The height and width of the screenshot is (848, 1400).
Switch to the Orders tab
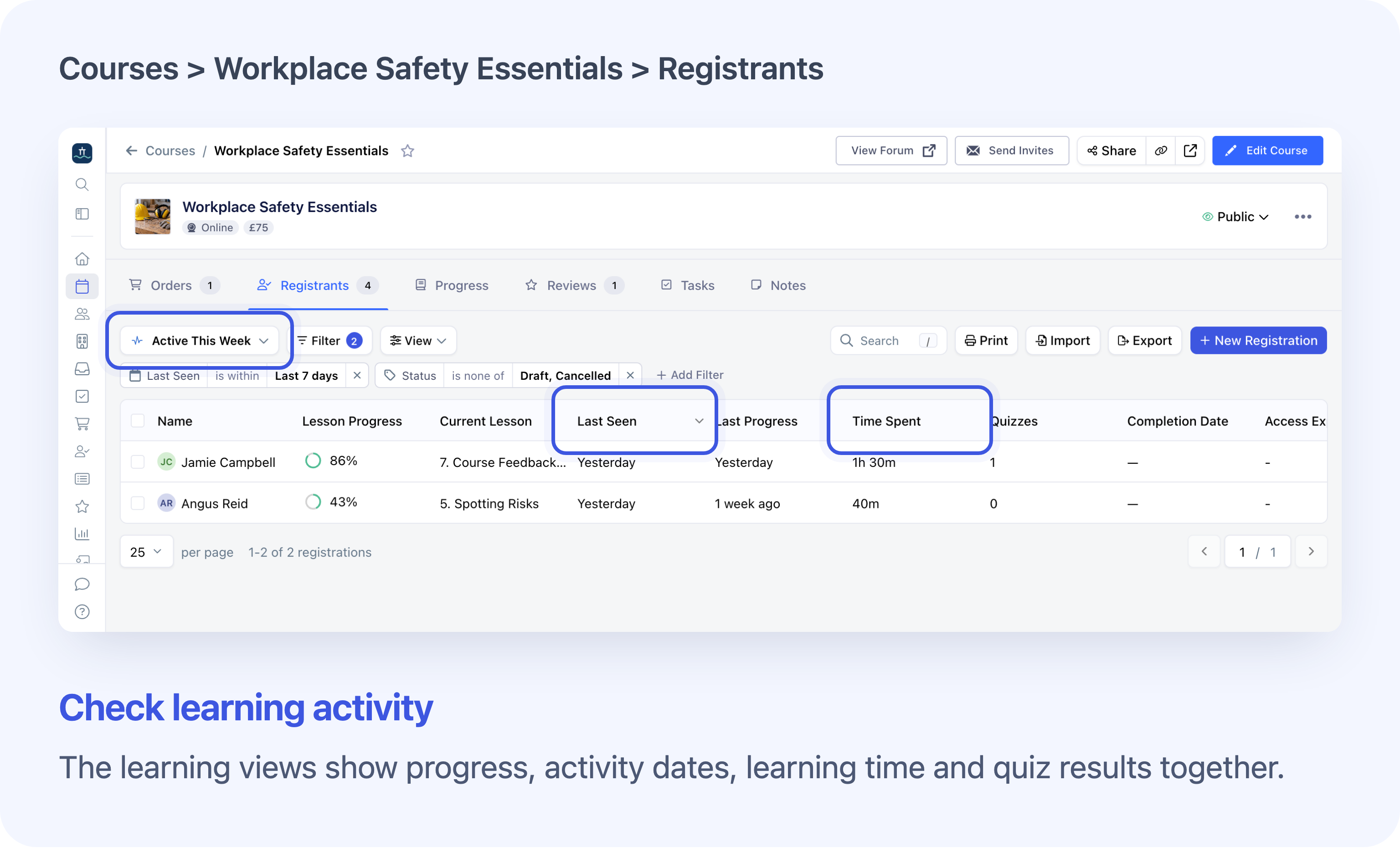click(174, 285)
